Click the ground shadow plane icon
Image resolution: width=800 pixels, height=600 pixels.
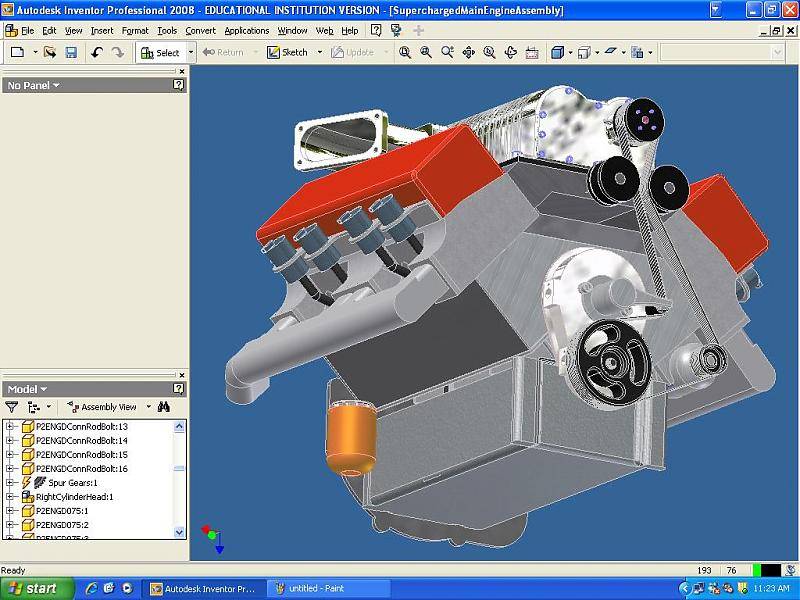611,52
